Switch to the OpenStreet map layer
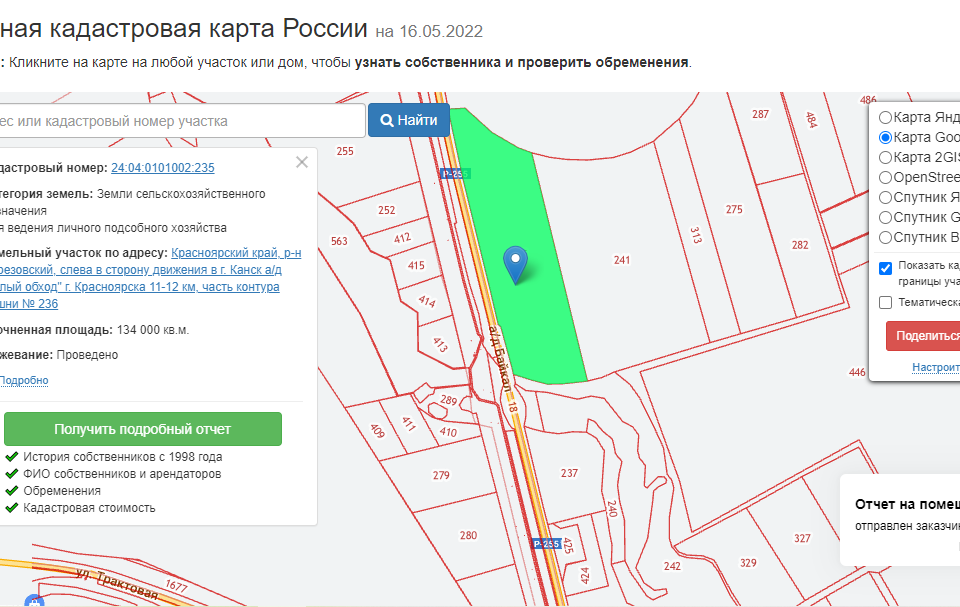This screenshot has width=960, height=607. coord(885,177)
